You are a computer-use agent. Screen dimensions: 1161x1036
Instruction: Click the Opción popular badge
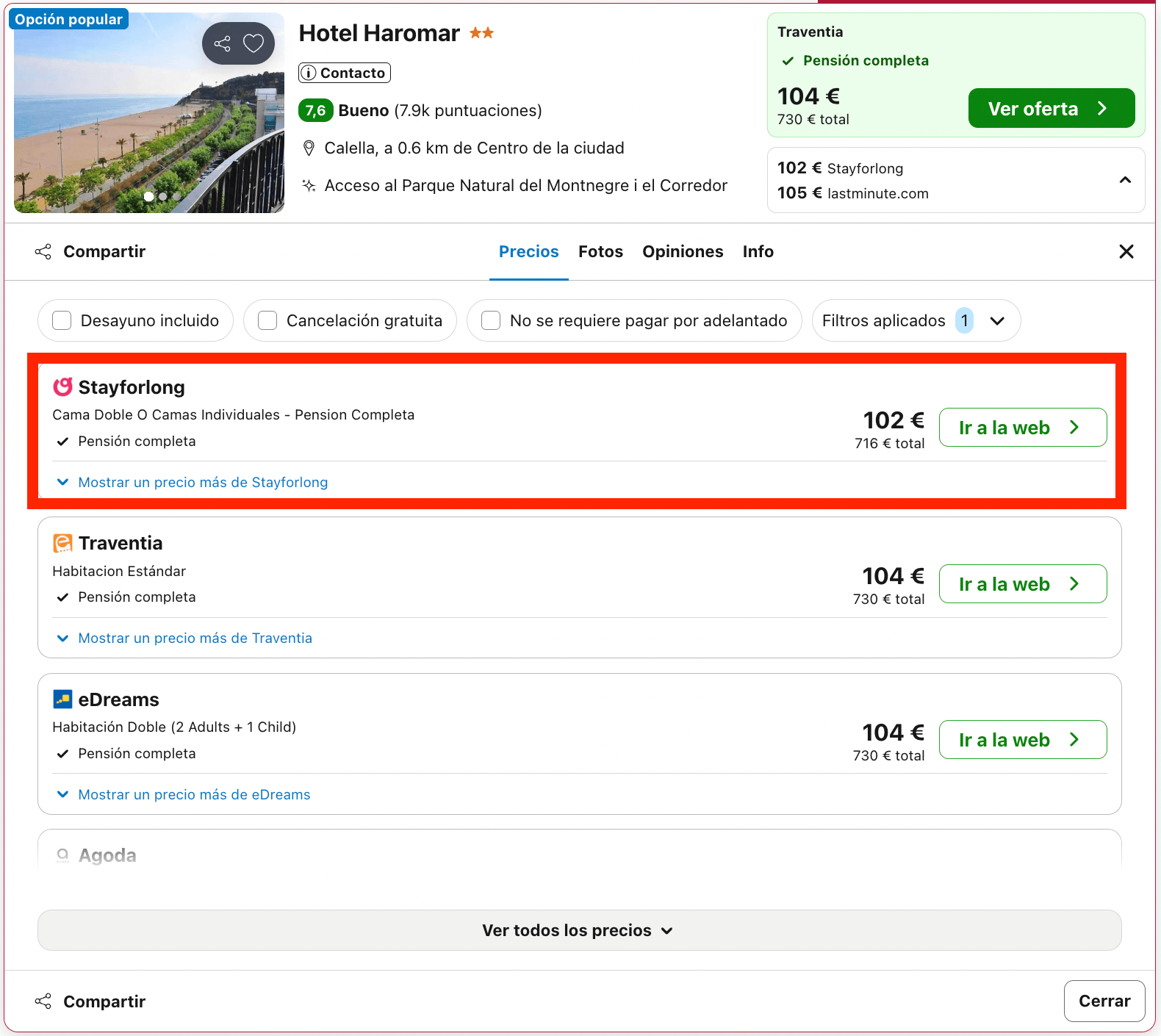click(x=68, y=19)
